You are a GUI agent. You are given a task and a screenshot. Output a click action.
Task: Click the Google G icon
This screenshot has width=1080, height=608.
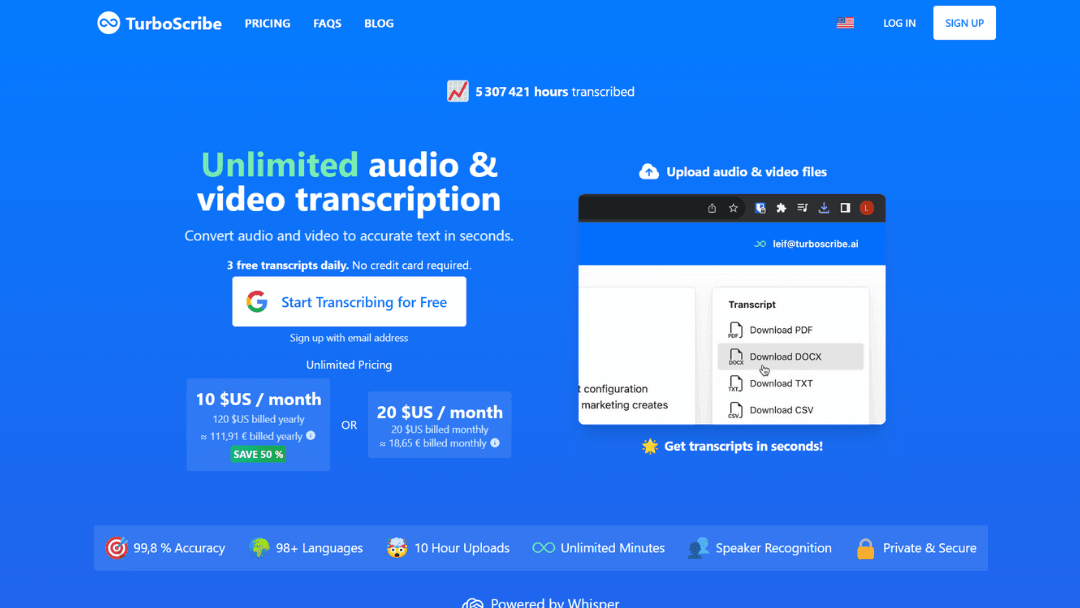(x=257, y=302)
